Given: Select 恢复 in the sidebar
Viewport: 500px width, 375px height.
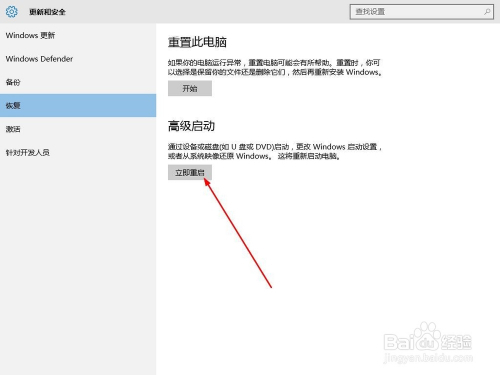Looking at the screenshot, I should pos(78,106).
